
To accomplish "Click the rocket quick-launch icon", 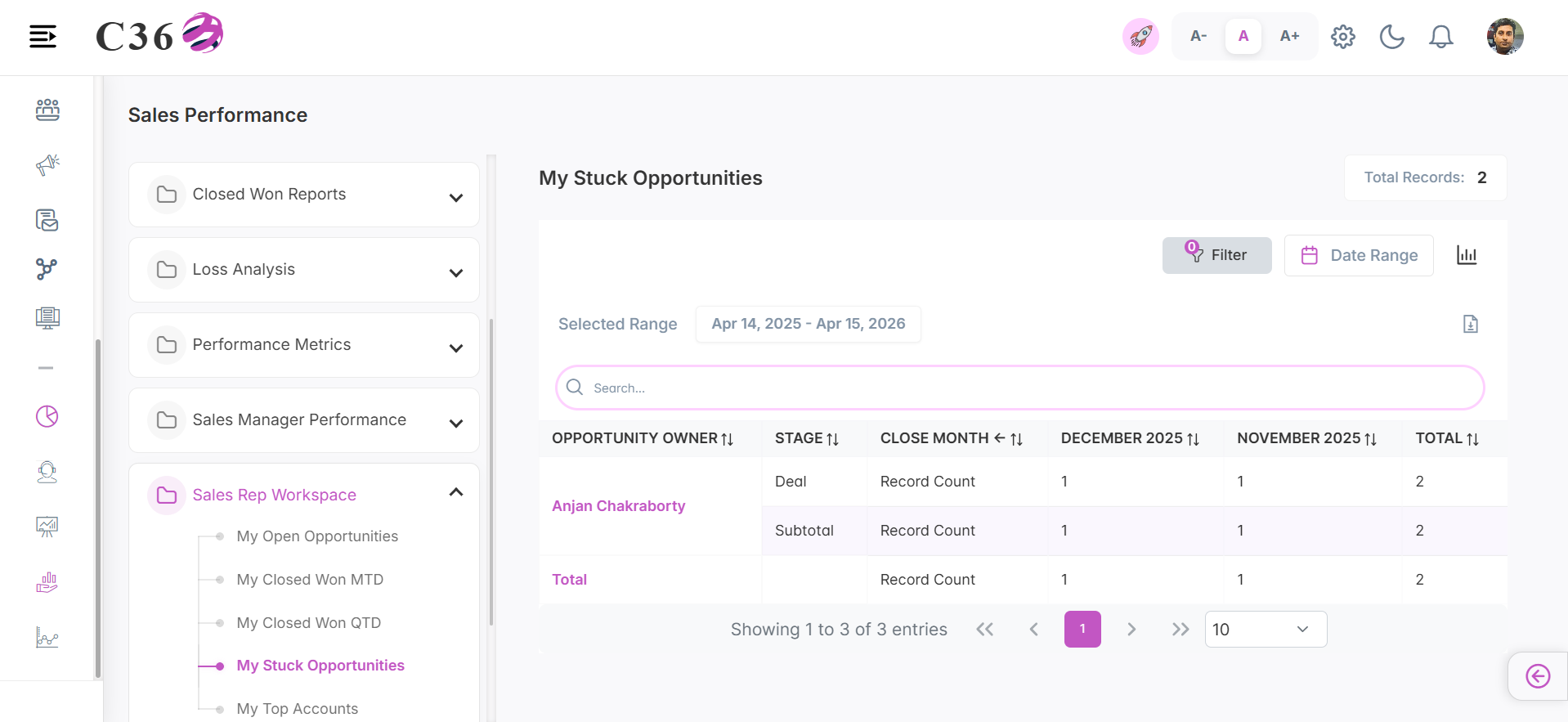I will click(x=1140, y=36).
